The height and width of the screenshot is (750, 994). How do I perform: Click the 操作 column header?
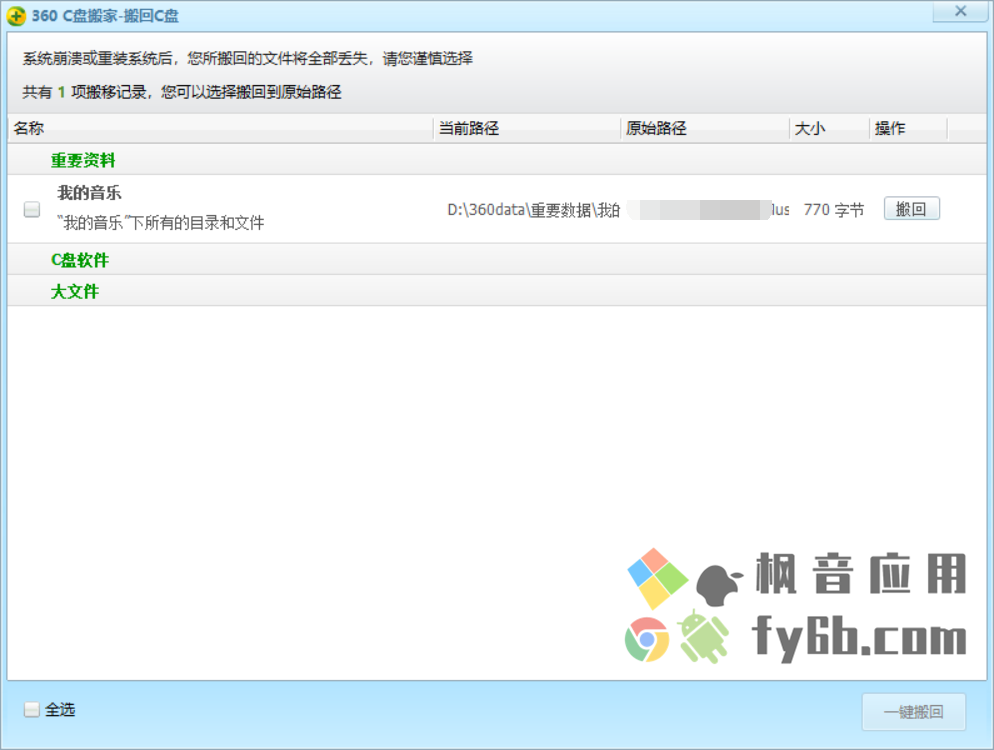coord(908,128)
